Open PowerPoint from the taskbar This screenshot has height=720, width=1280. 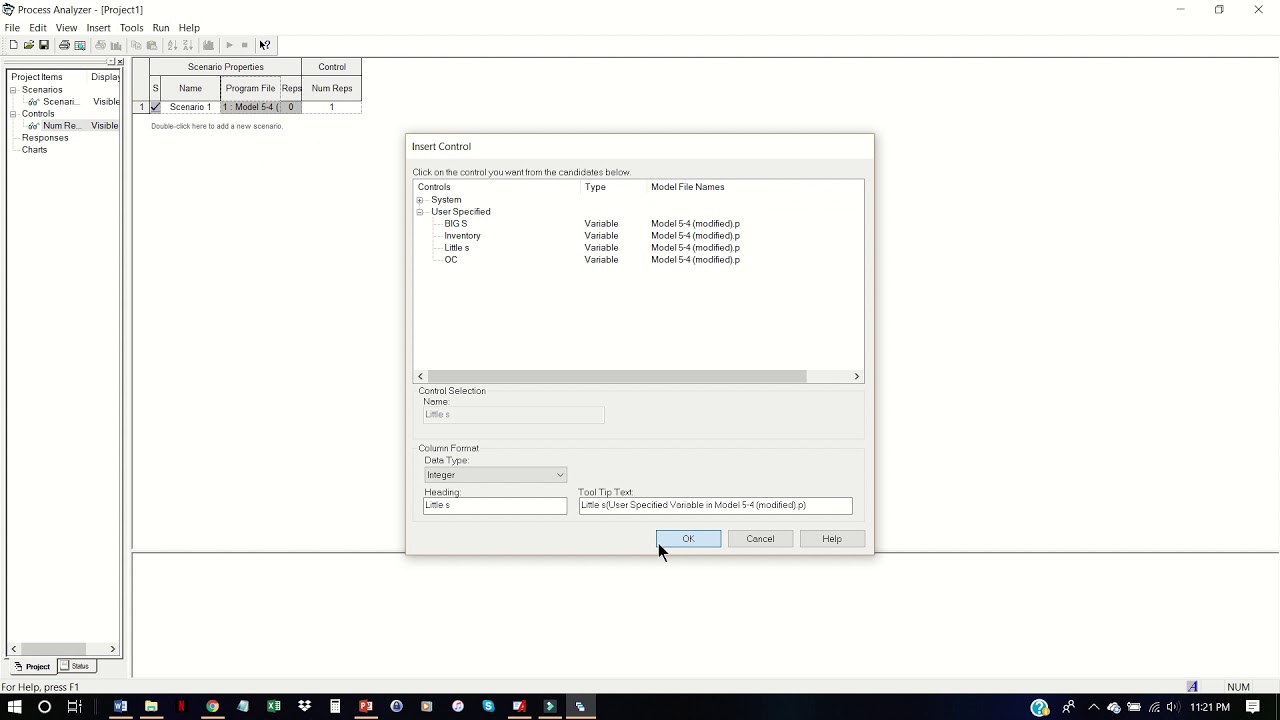coord(366,707)
